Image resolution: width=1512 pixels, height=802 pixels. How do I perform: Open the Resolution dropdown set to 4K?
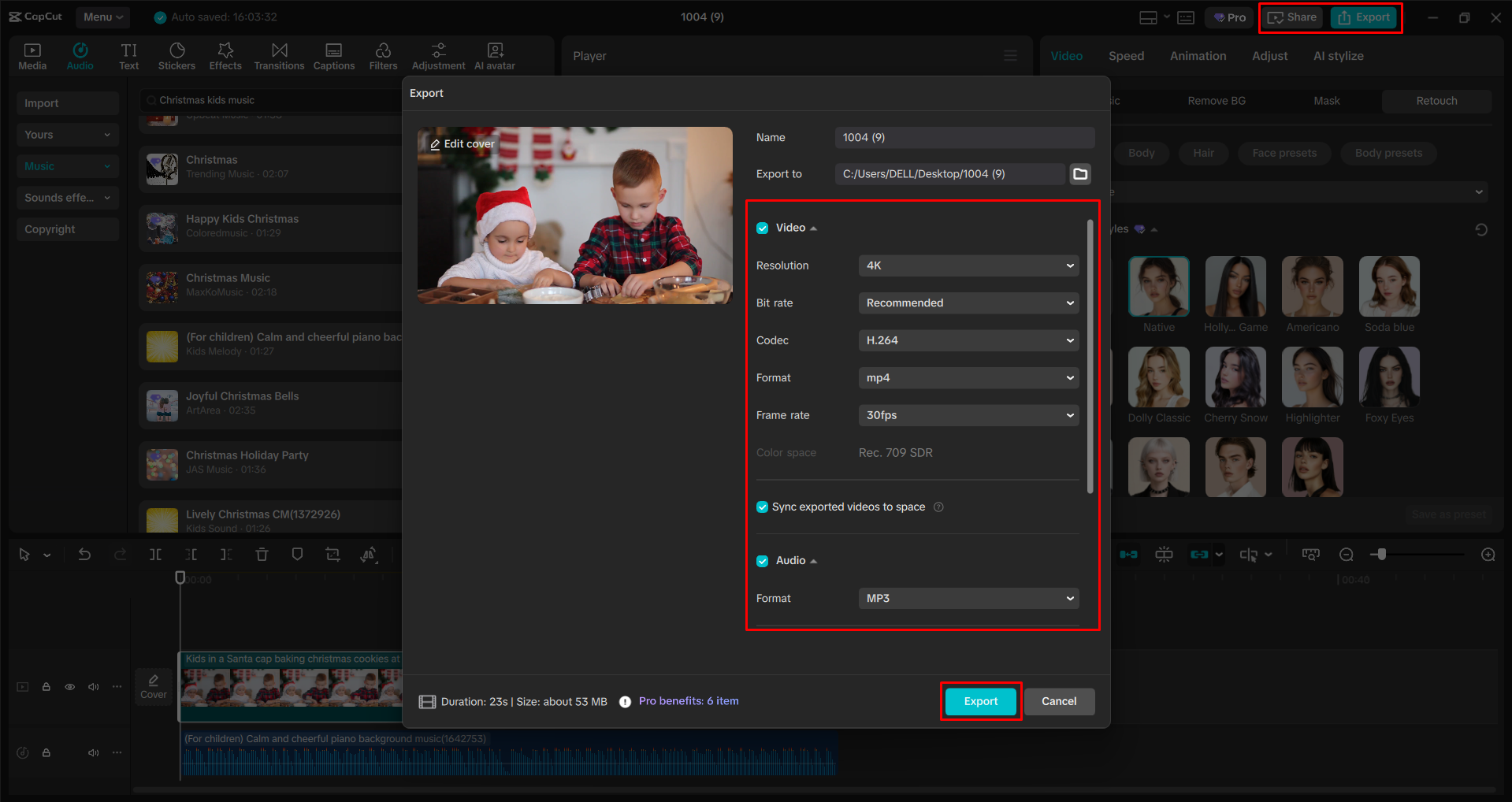[x=968, y=265]
